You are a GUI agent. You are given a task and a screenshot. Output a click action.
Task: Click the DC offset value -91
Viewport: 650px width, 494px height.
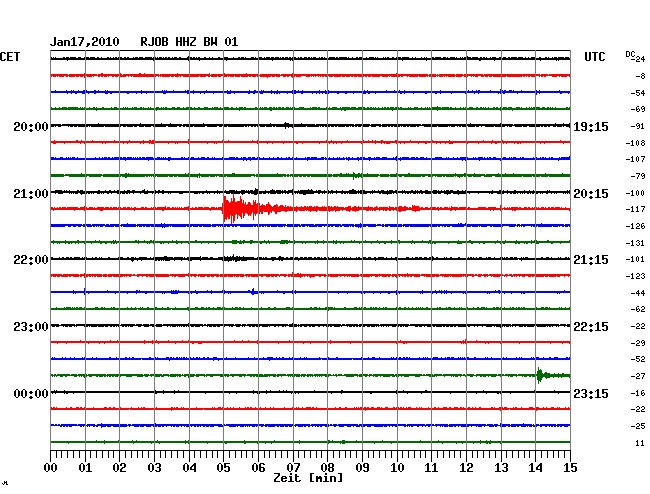[638, 126]
